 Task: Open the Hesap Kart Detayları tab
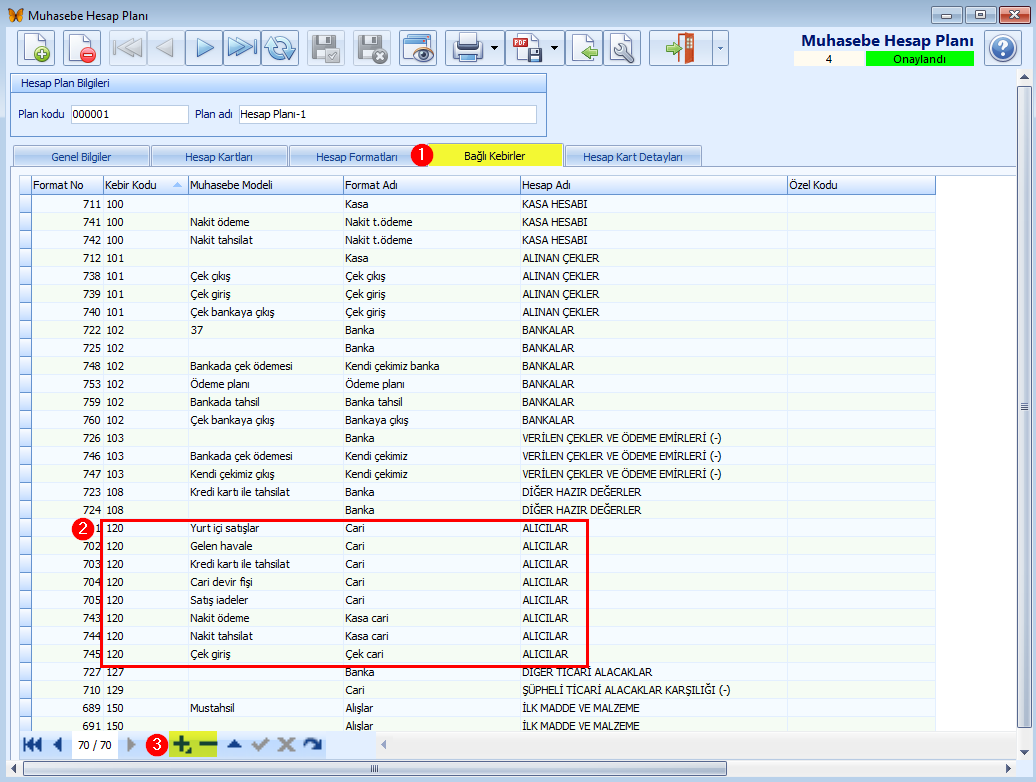click(632, 157)
